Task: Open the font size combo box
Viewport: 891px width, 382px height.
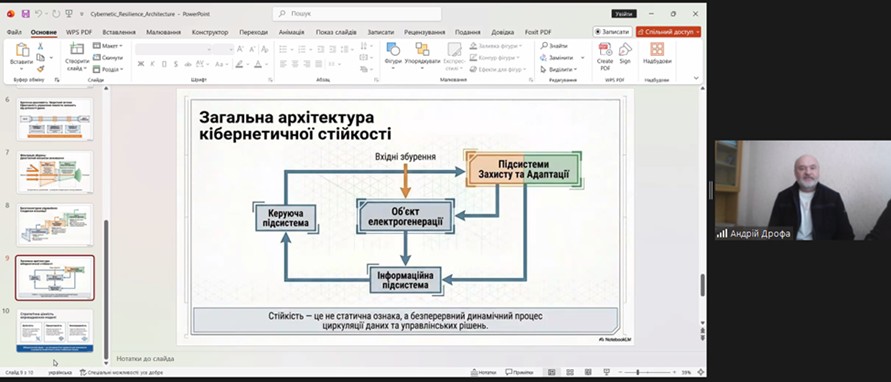Action: coord(223,49)
